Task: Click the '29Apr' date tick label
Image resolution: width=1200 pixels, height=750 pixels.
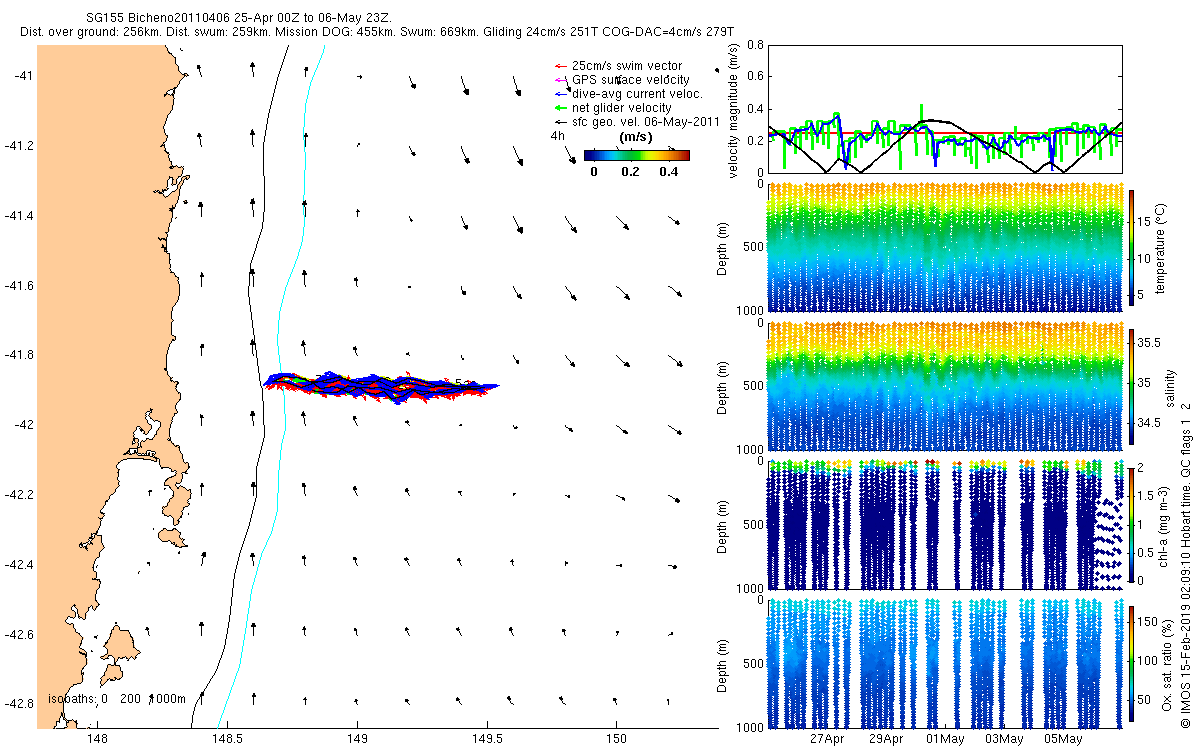Action: (886, 739)
